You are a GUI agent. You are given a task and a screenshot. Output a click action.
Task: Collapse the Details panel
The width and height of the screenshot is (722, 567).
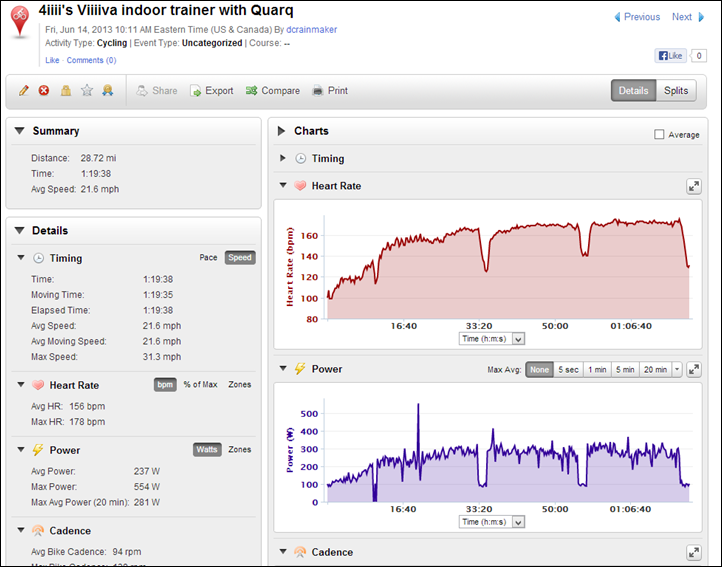19,230
